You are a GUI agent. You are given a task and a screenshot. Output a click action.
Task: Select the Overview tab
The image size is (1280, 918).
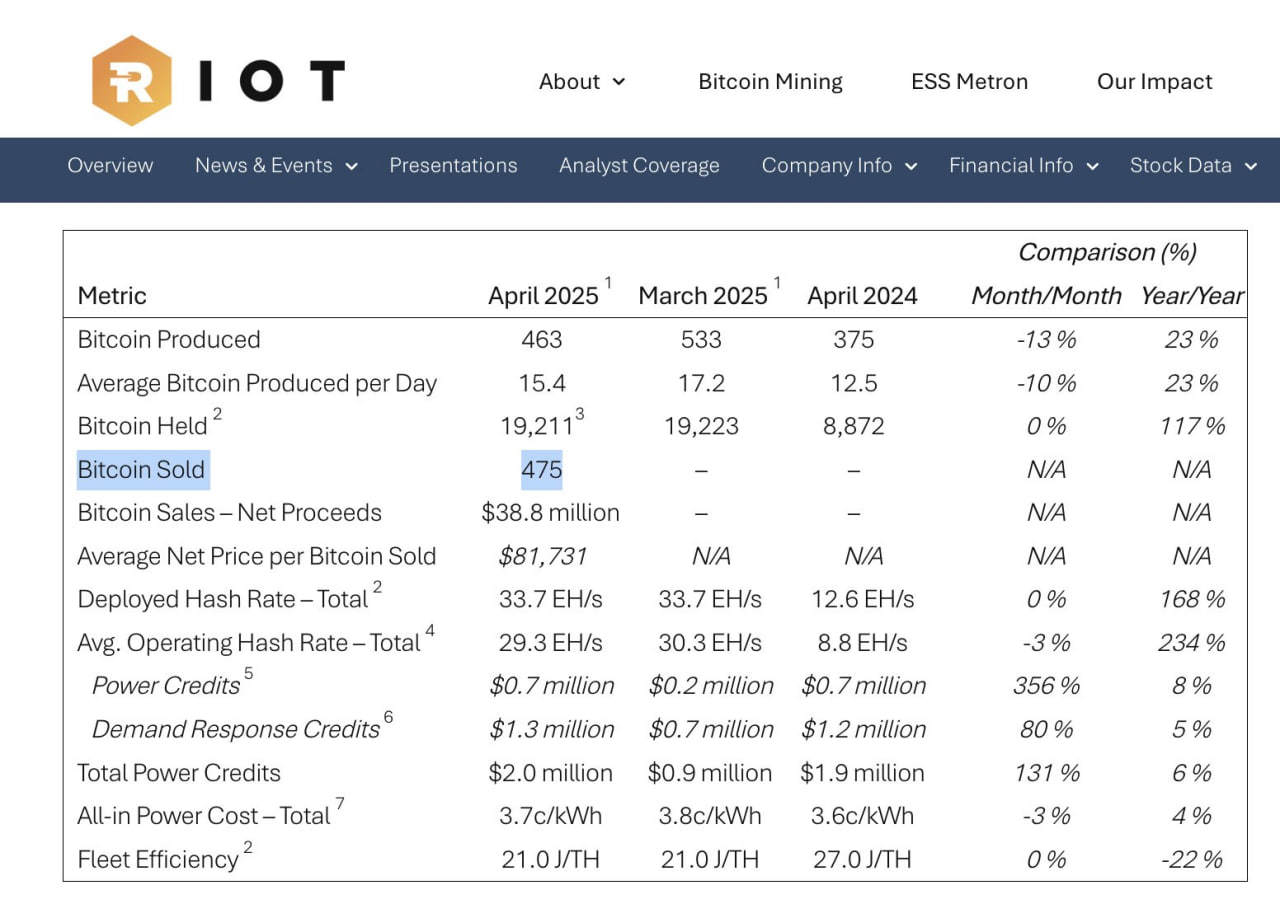click(110, 166)
